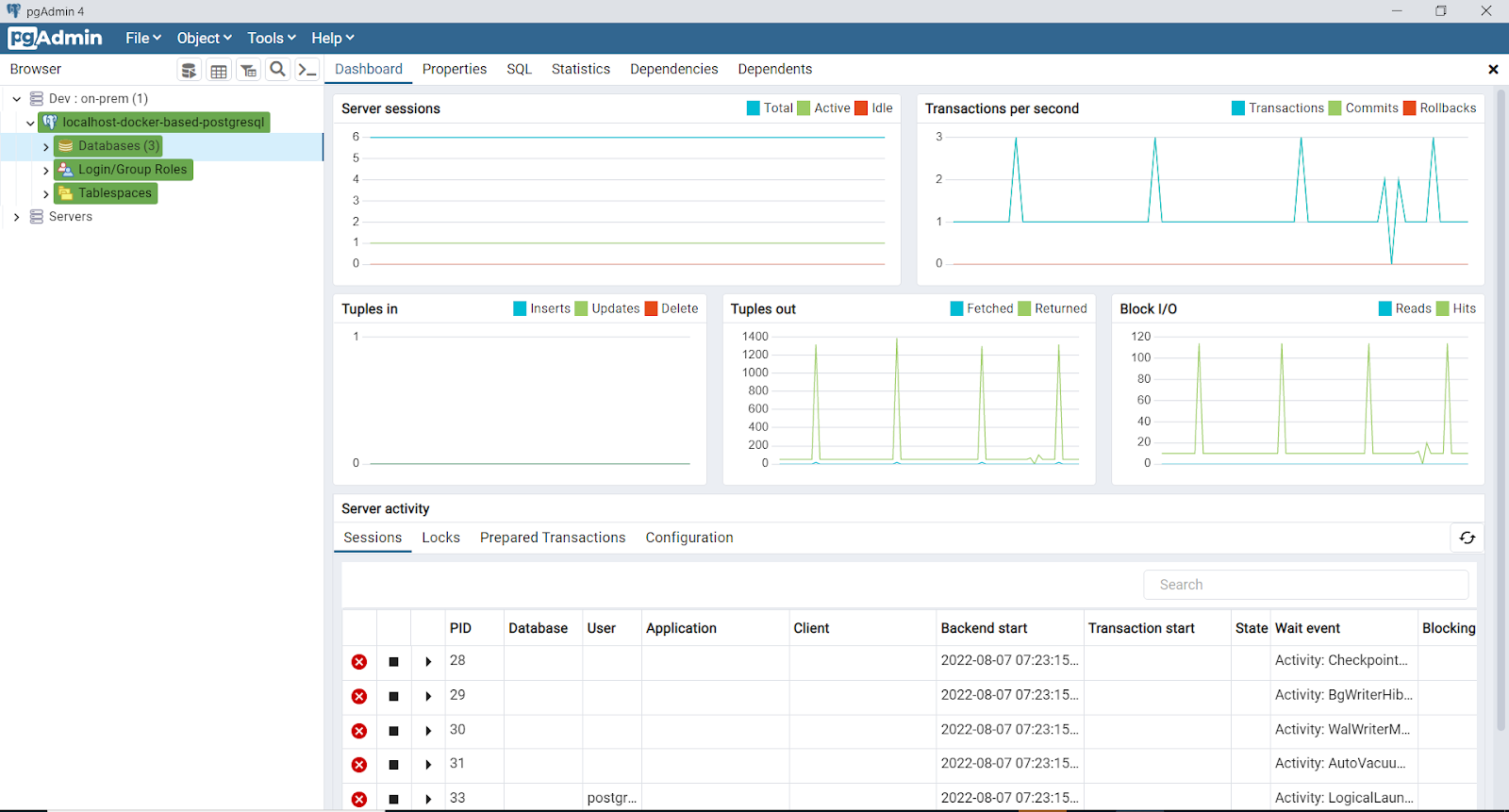Screen dimensions: 1509x812
Task: Open the Tools menu
Action: [272, 38]
